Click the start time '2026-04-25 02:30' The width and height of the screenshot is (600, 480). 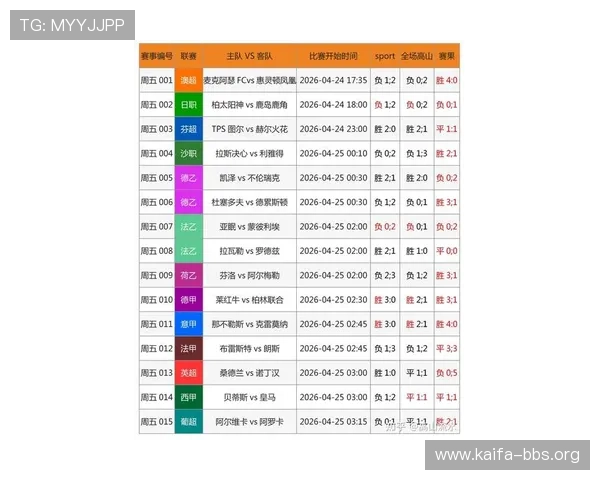(x=333, y=300)
